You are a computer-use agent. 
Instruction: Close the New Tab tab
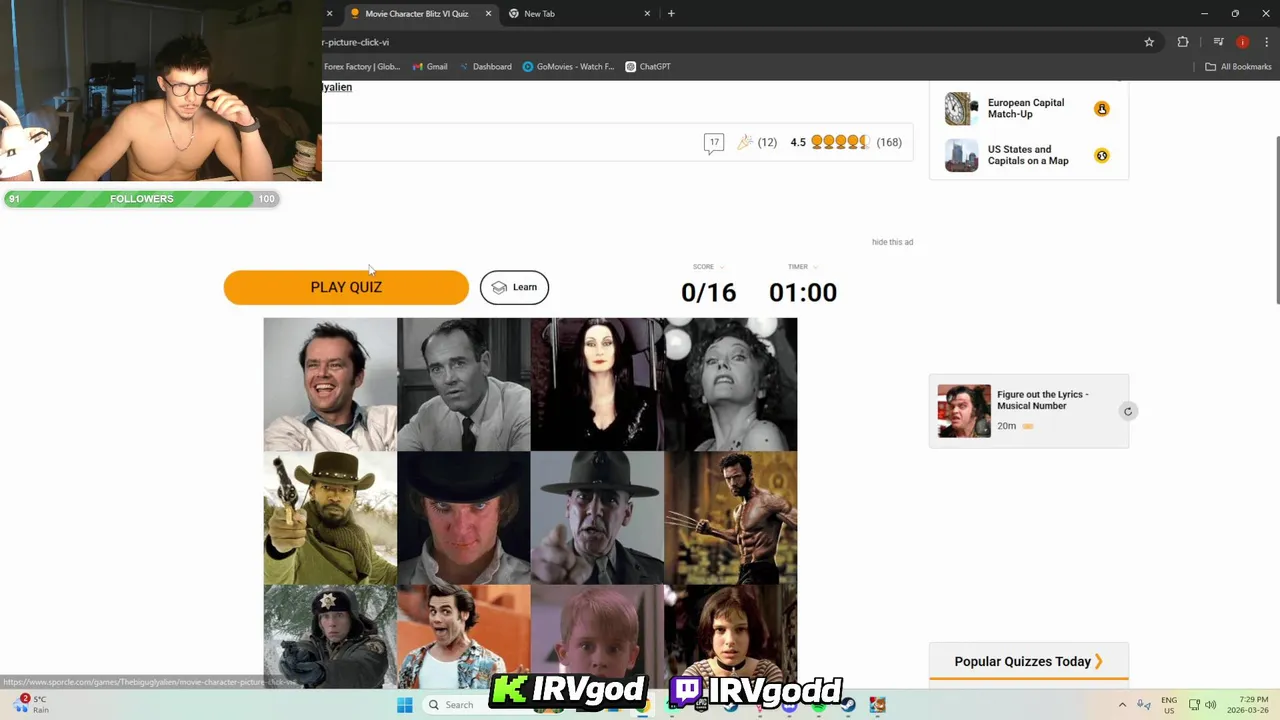point(647,14)
